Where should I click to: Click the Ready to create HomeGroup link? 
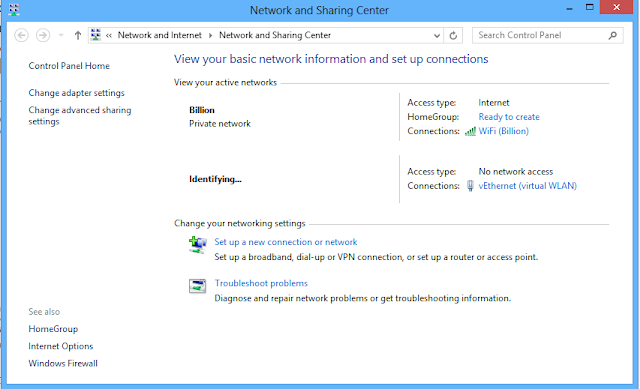509,117
